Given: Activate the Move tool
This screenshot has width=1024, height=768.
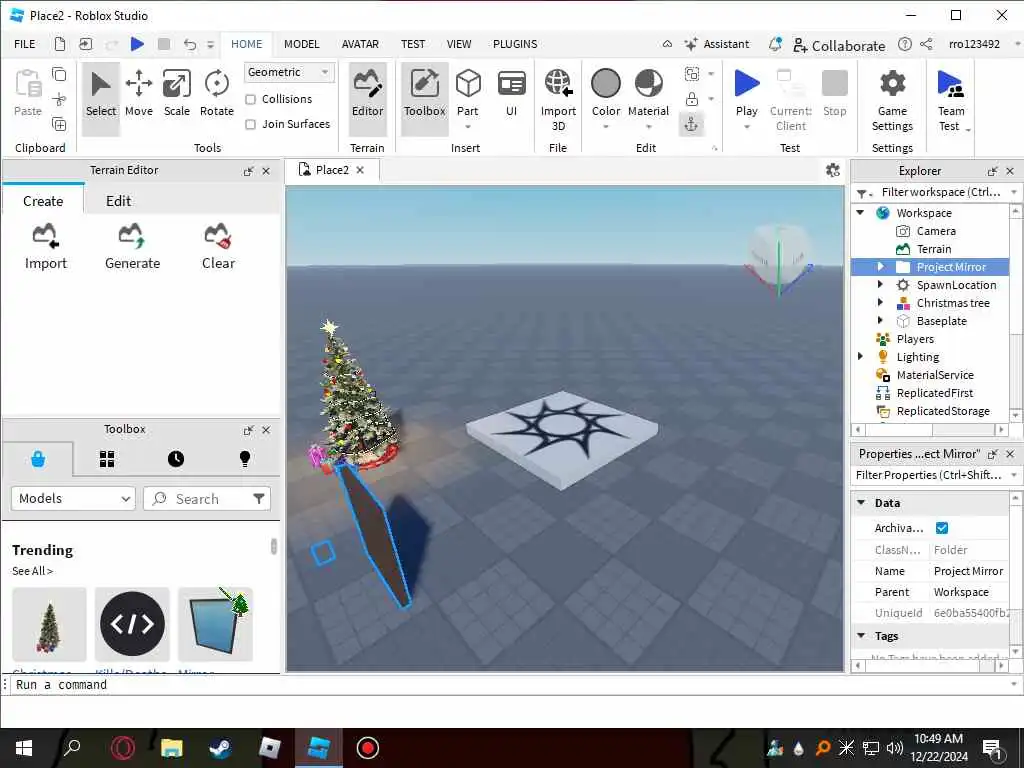Looking at the screenshot, I should coord(138,94).
